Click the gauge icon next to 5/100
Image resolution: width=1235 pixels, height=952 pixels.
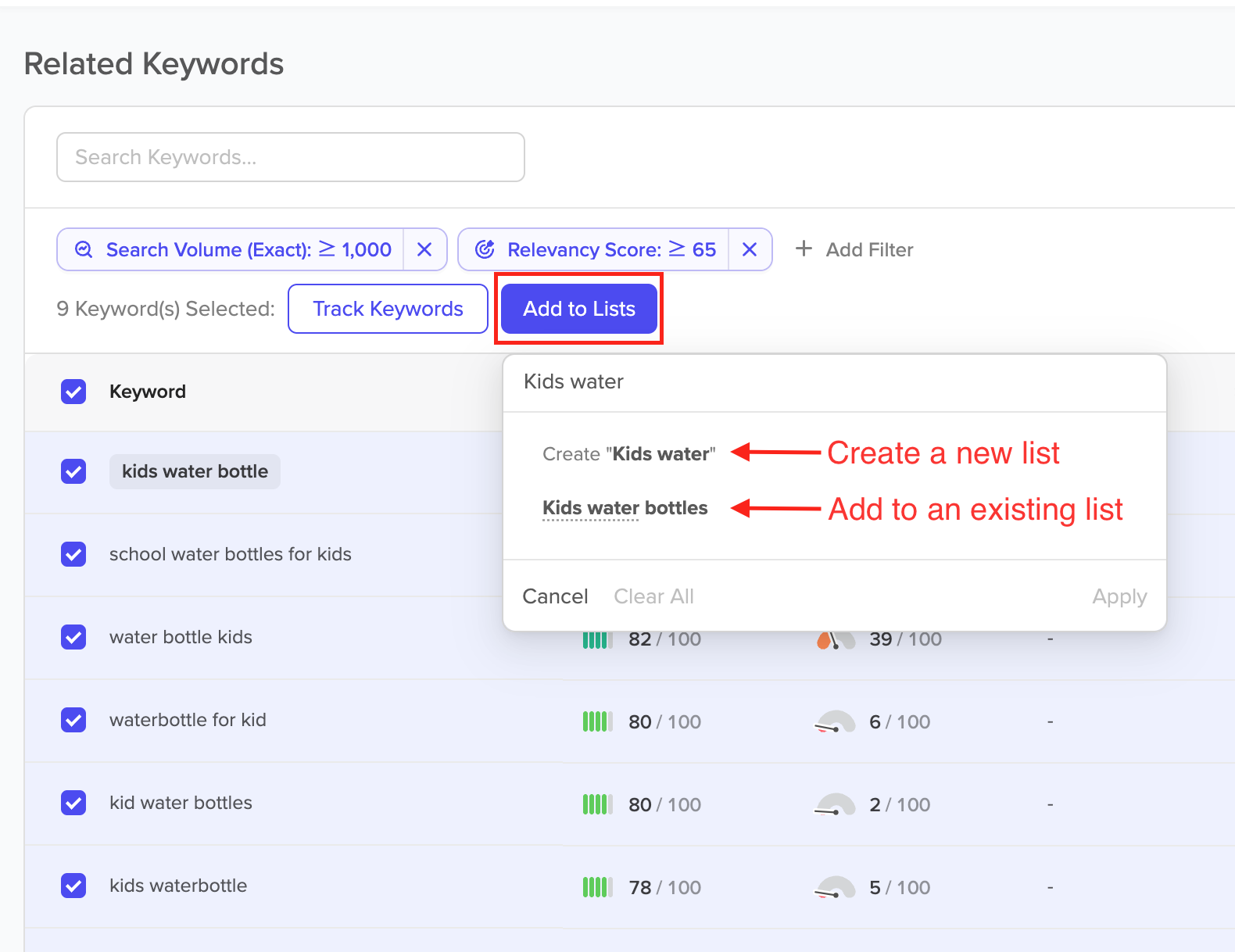(x=835, y=887)
